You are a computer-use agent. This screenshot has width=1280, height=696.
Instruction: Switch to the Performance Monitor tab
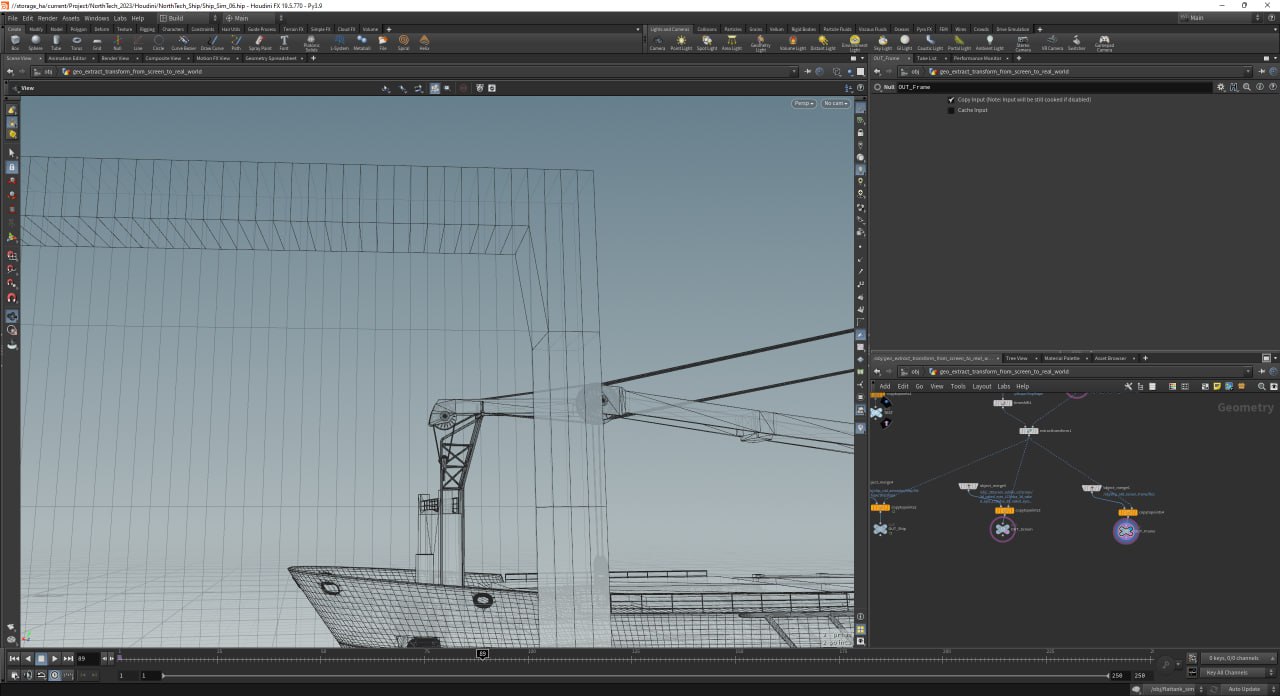[x=977, y=58]
